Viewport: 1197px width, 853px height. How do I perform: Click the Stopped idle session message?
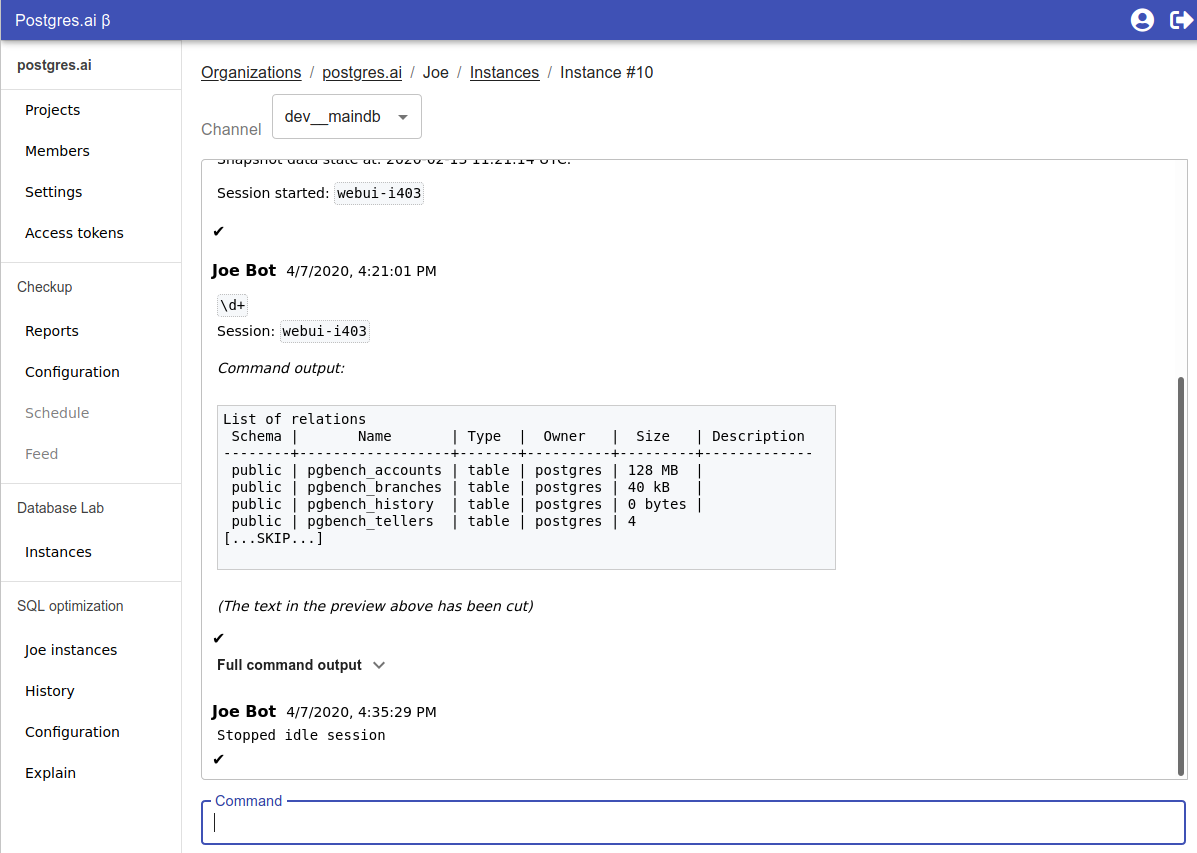tap(301, 735)
